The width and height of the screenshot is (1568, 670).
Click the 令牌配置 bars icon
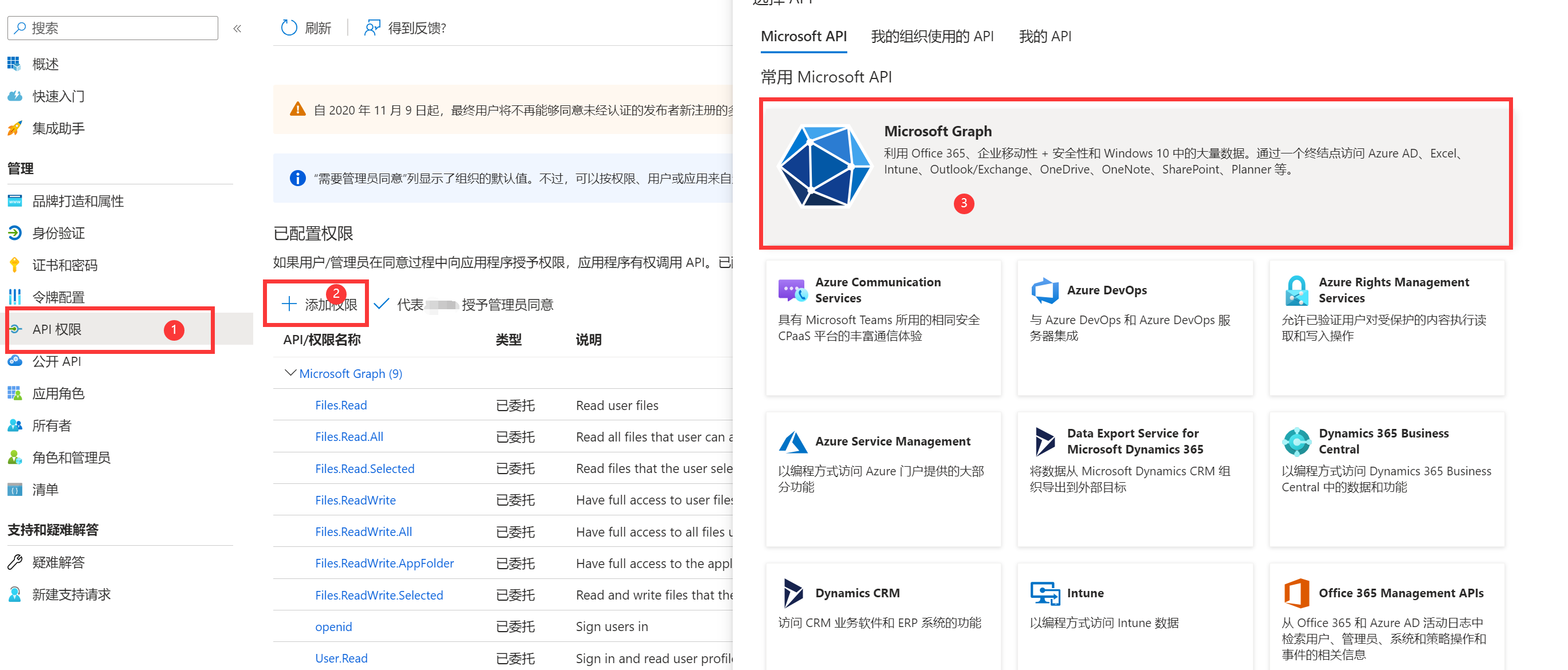pos(15,297)
